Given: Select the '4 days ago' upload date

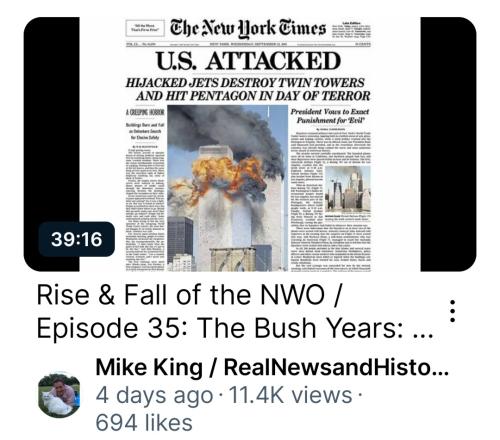Looking at the screenshot, I should tap(154, 395).
